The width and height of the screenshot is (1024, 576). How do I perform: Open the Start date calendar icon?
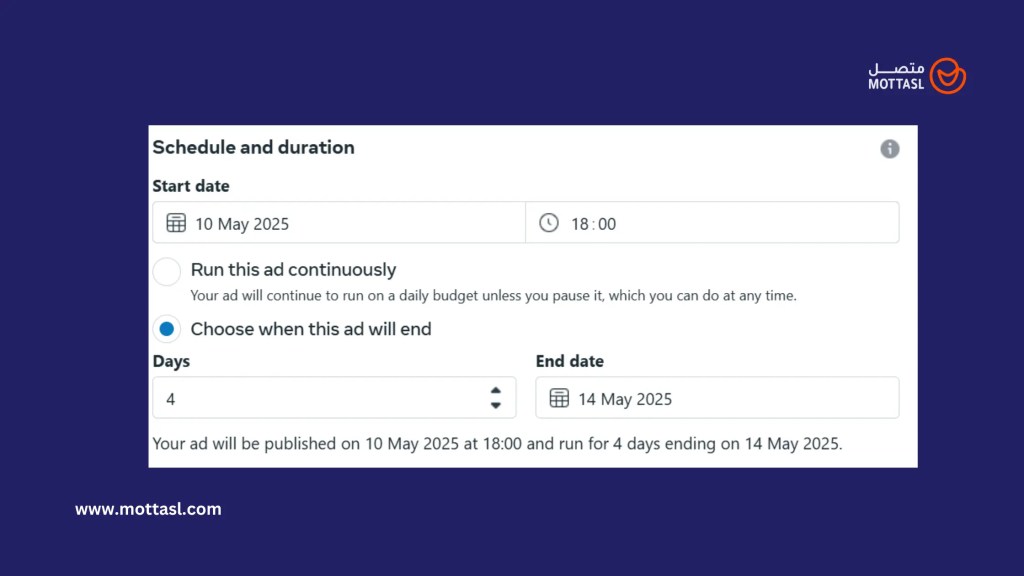point(176,223)
